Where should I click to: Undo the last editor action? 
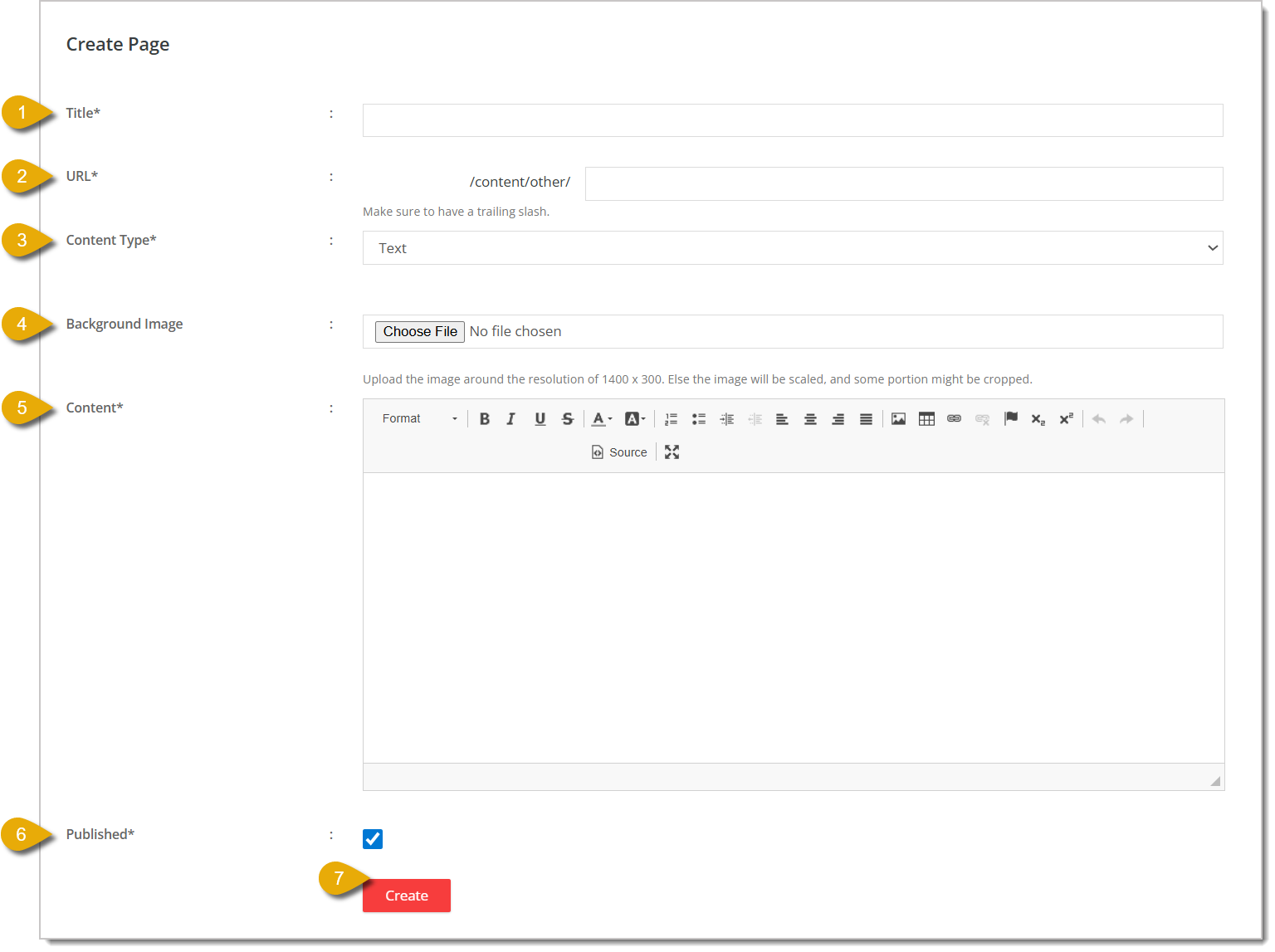tap(1099, 419)
